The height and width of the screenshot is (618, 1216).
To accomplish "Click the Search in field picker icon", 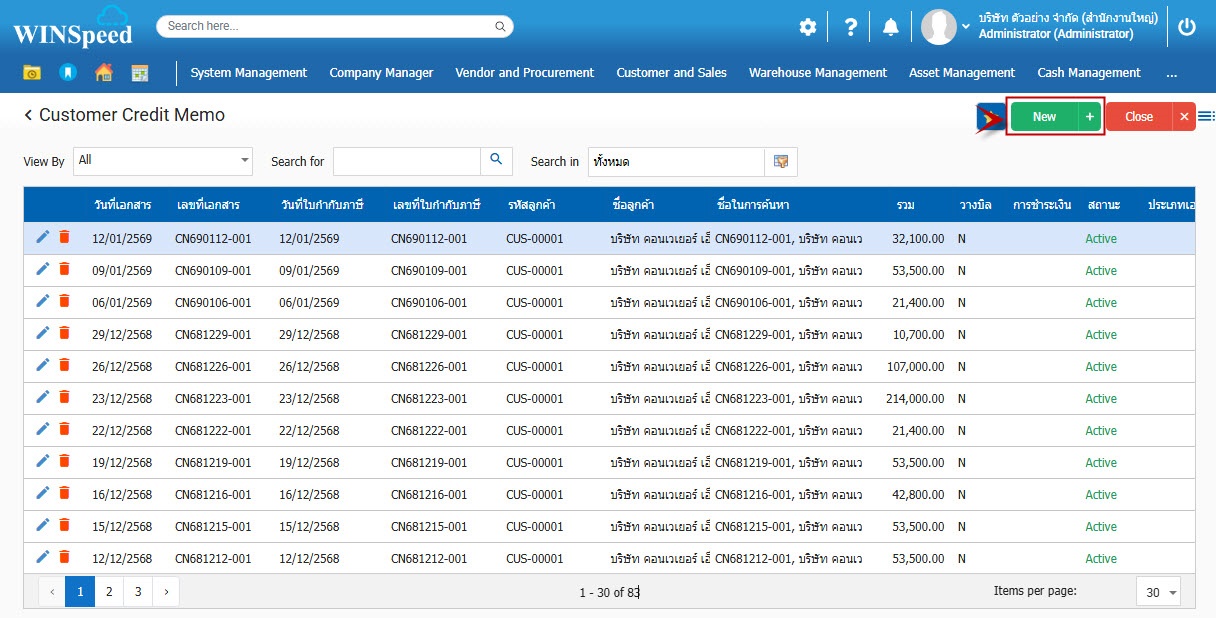I will pos(781,161).
